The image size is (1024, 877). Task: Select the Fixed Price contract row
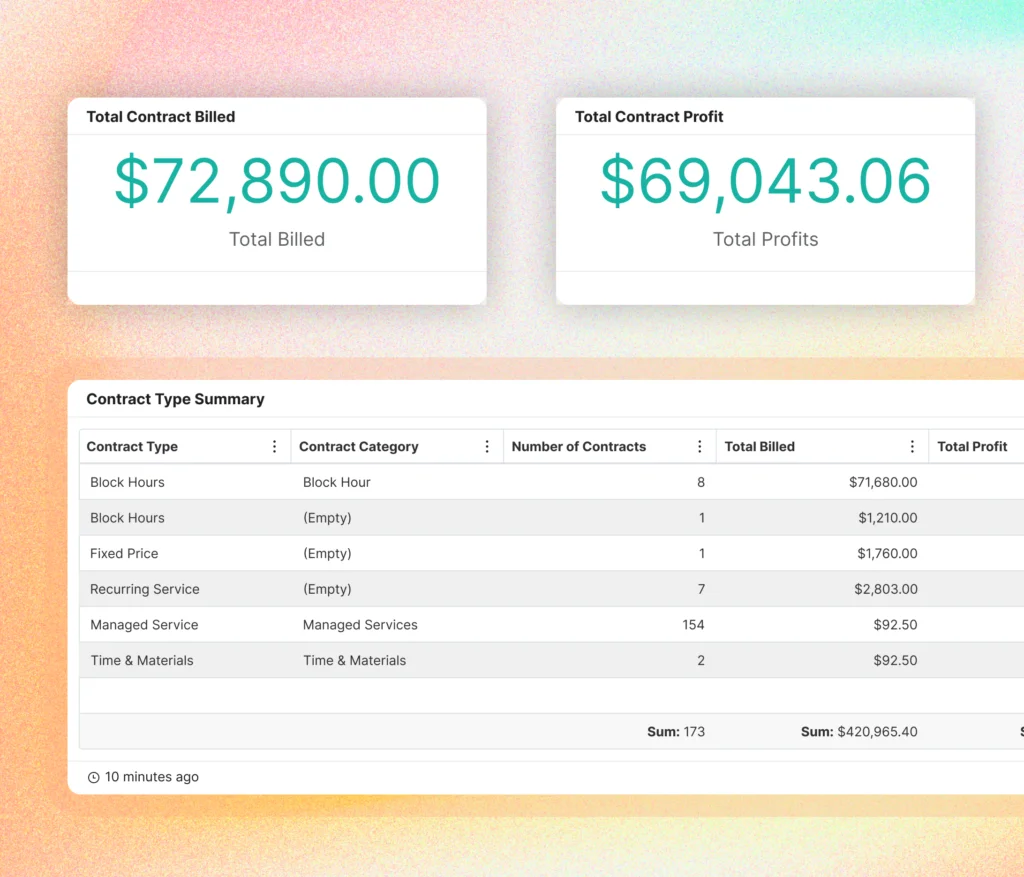coord(124,553)
